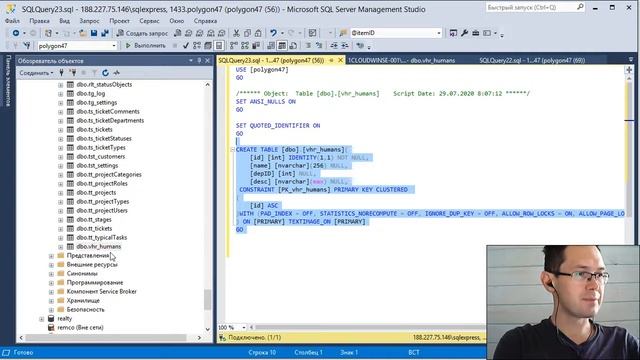Close the Object Explorer panel
Image resolution: width=640 pixels, height=360 pixels.
click(207, 60)
